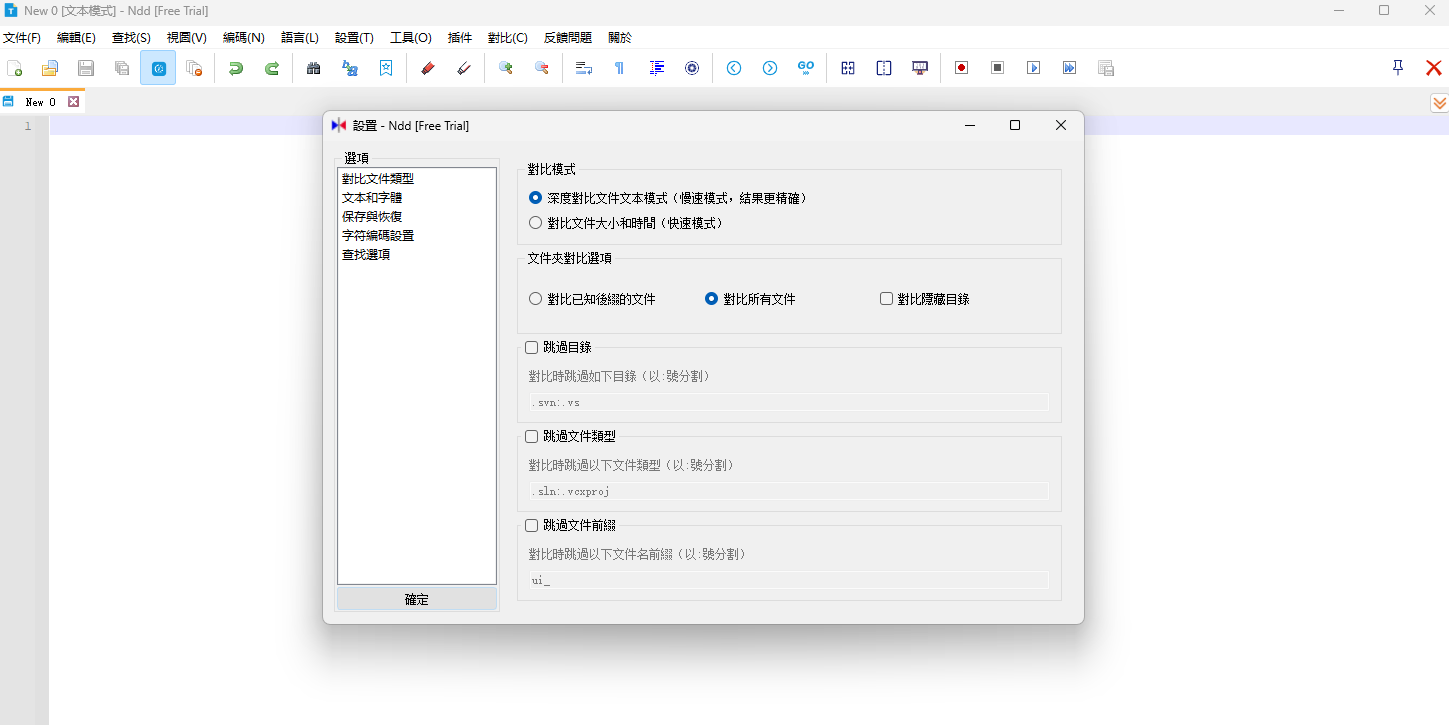Select 查找選項 in options list

pyautogui.click(x=366, y=255)
